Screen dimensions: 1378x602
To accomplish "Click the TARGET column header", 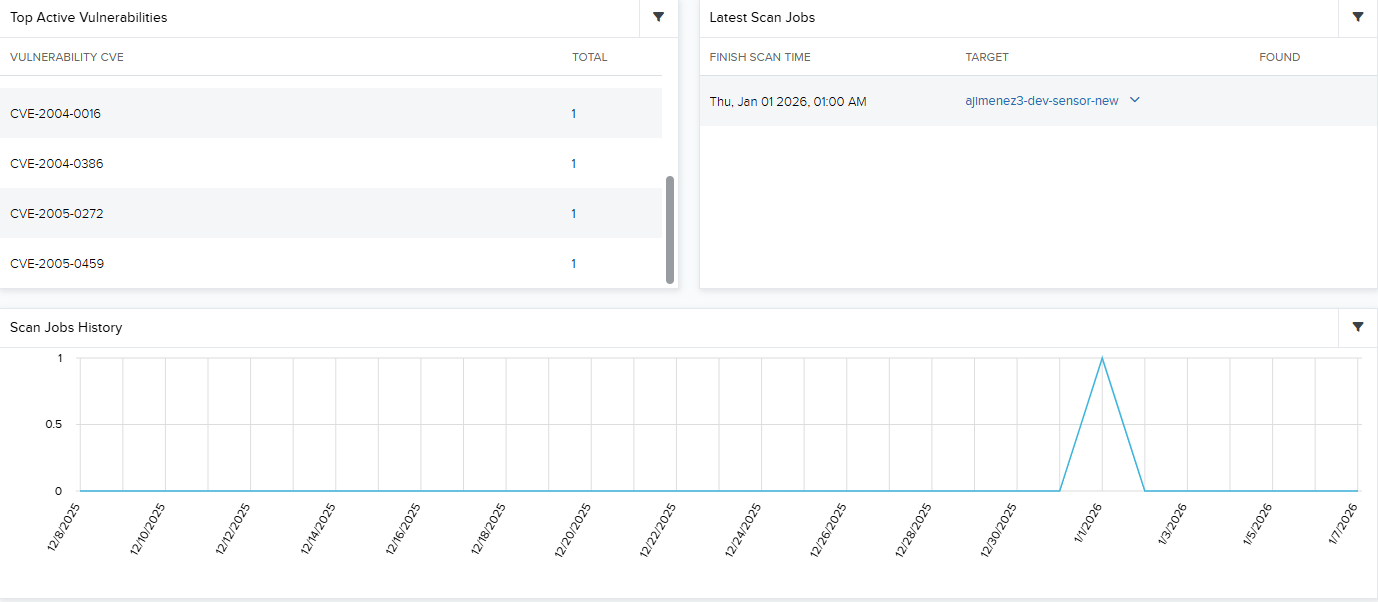I will [x=987, y=57].
